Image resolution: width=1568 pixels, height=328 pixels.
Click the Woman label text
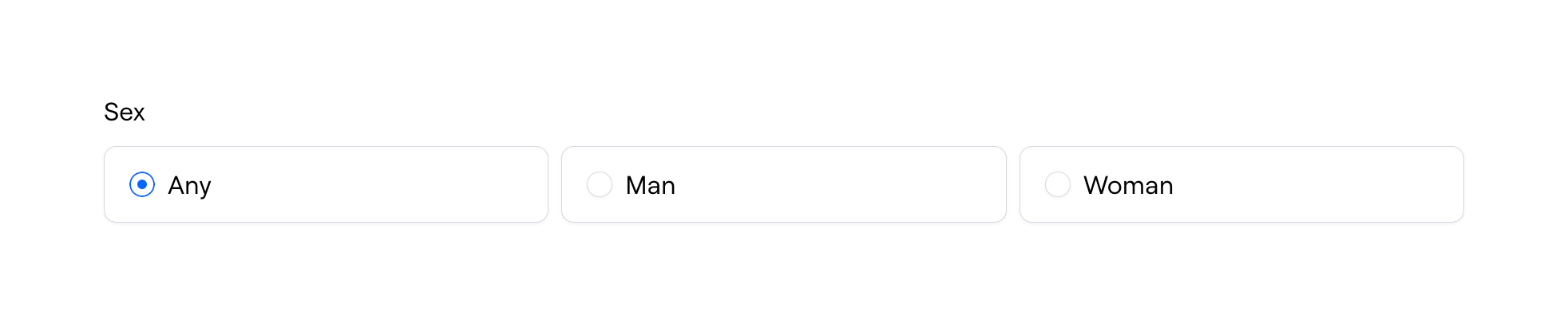pyautogui.click(x=1127, y=186)
